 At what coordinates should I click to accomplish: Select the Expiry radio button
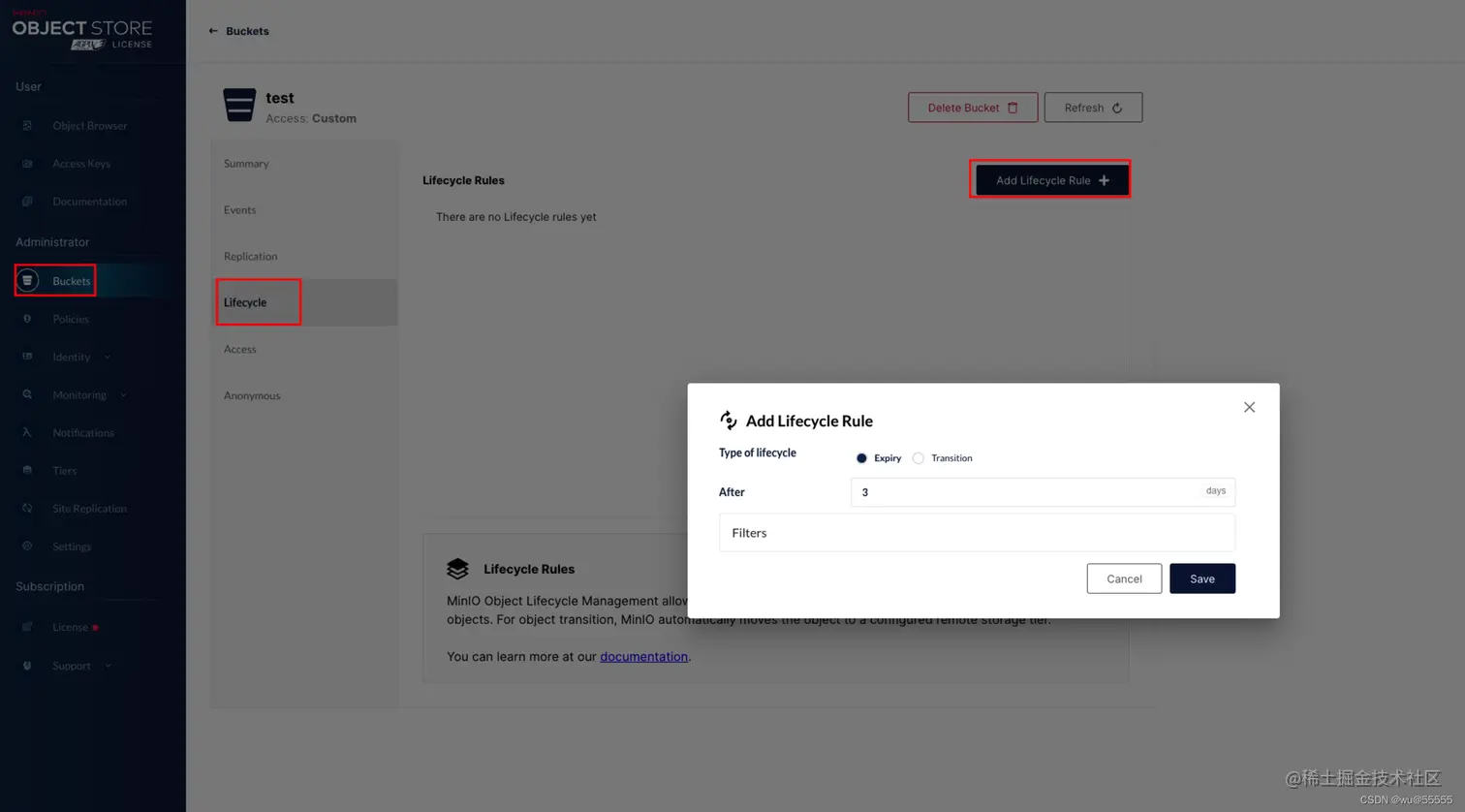pyautogui.click(x=861, y=458)
